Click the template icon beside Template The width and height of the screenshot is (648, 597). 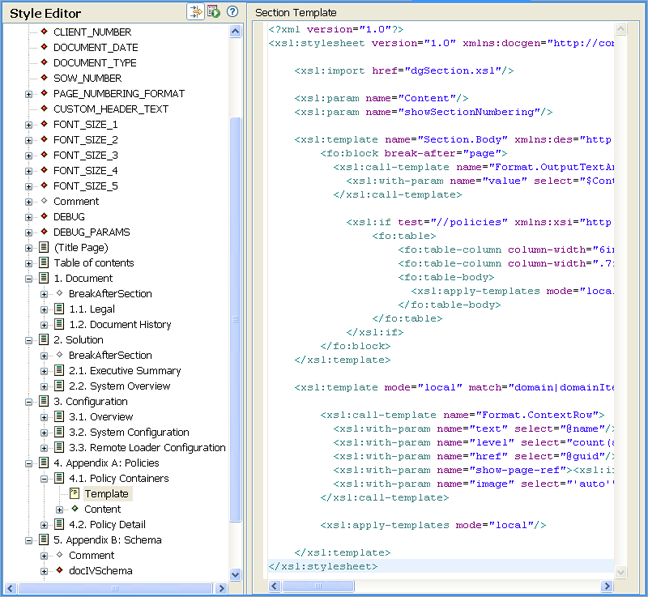(74, 493)
